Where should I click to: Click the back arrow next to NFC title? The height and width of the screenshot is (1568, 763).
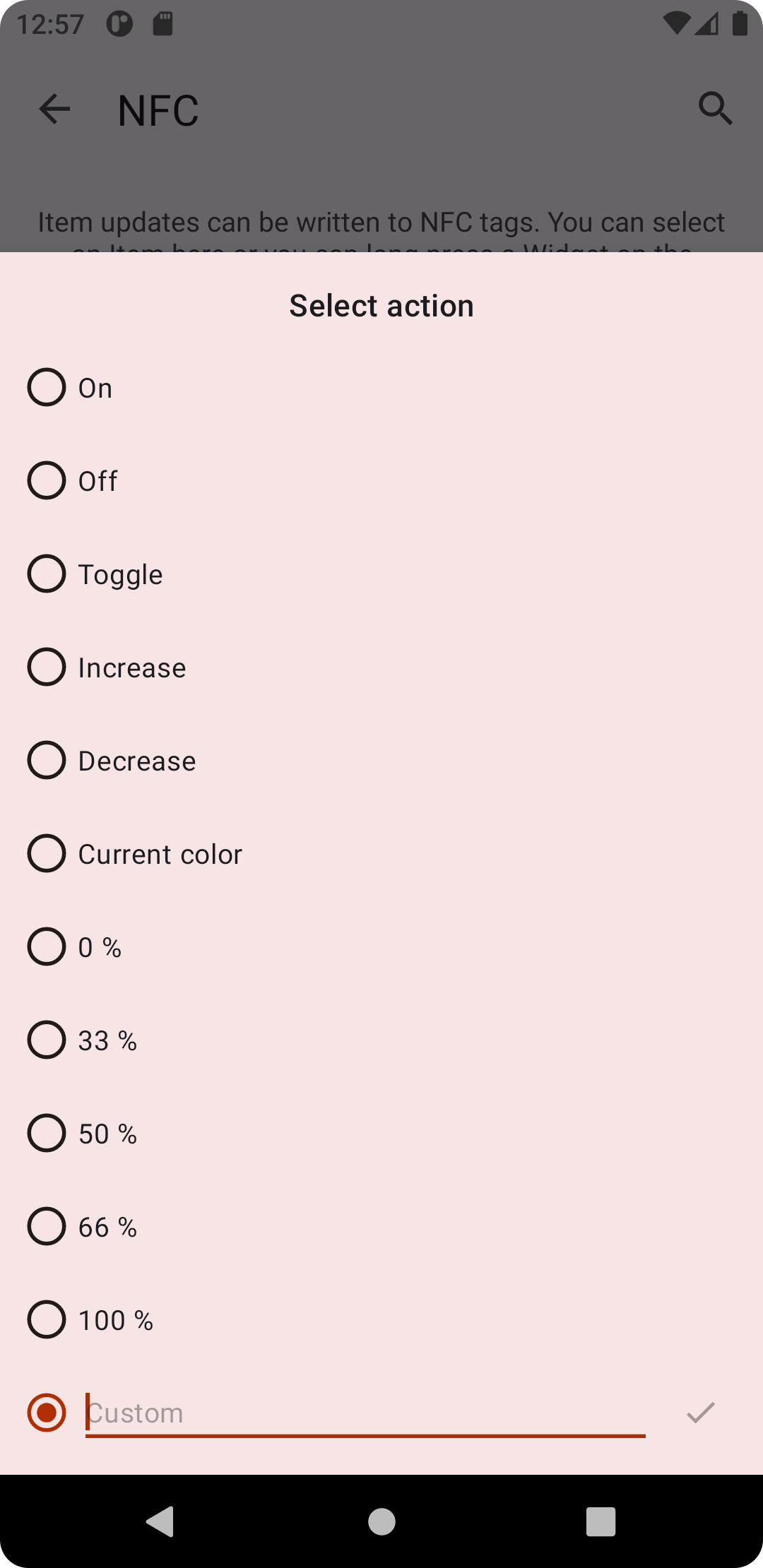pyautogui.click(x=54, y=108)
